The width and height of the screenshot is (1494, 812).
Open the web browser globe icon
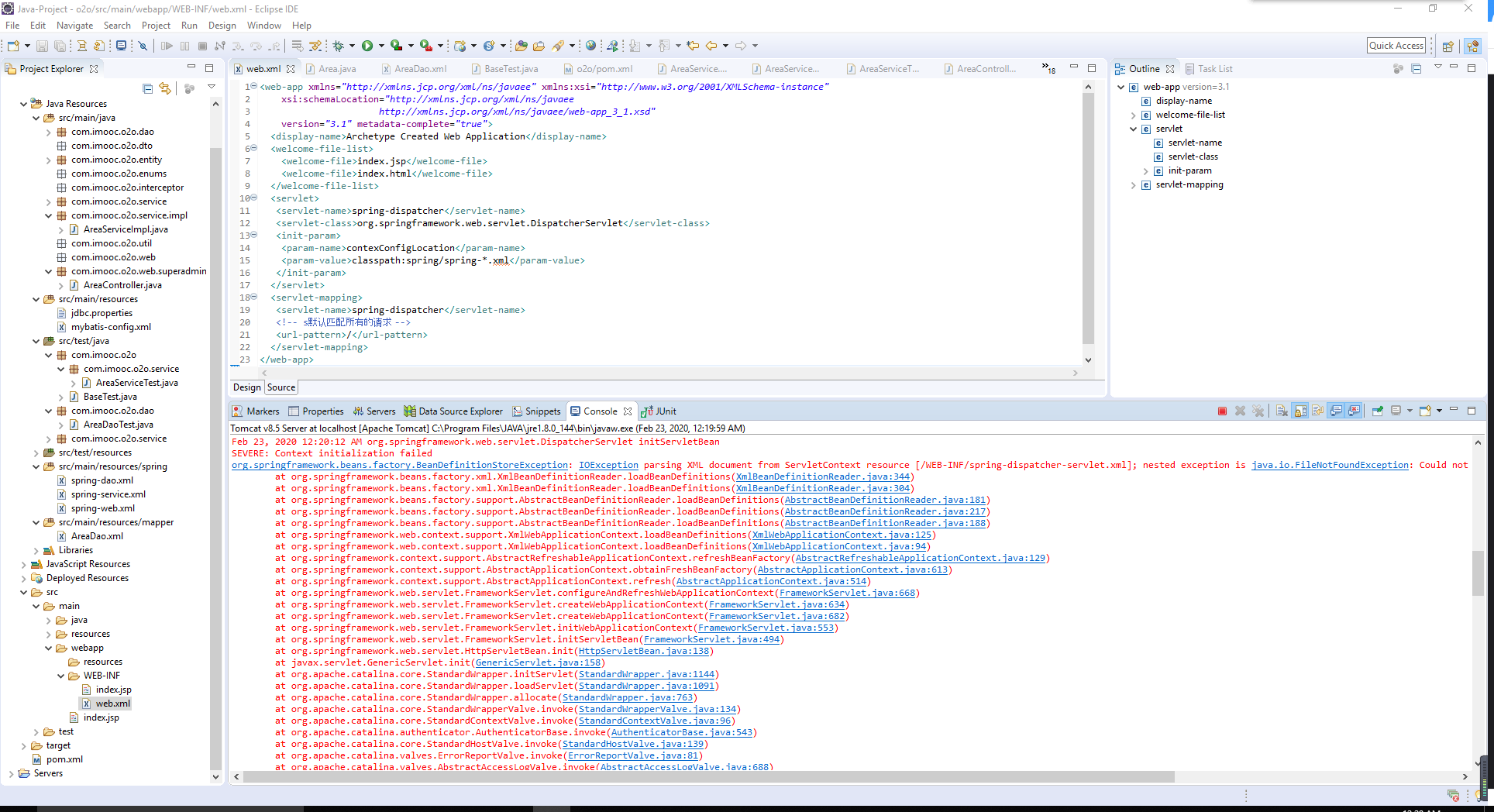tap(591, 46)
